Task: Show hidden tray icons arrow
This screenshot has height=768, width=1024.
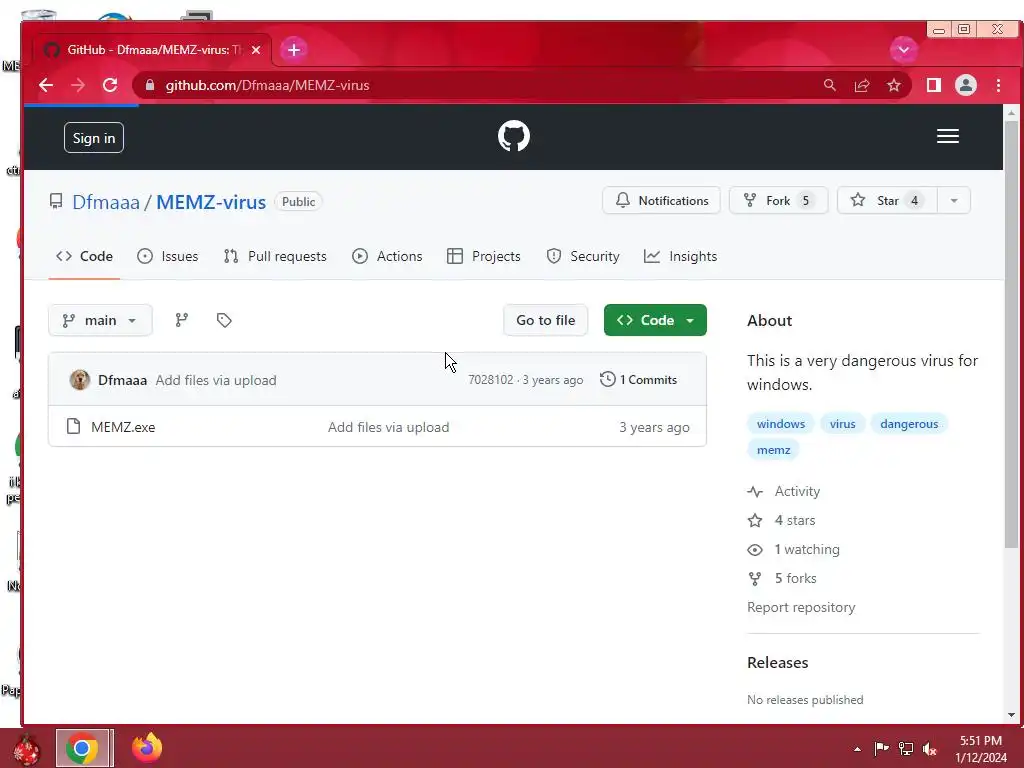Action: pos(857,749)
